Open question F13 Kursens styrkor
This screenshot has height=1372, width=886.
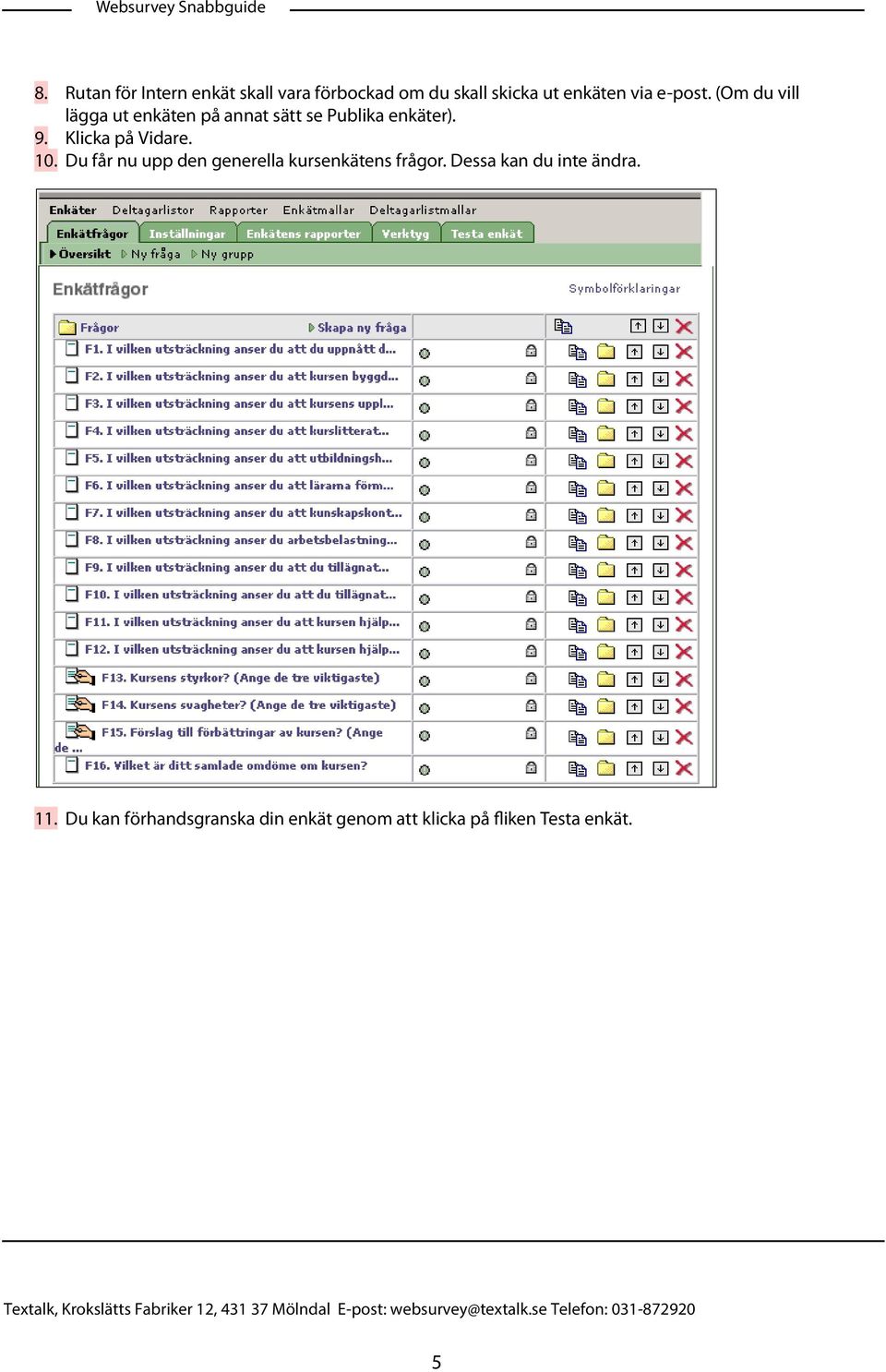point(240,678)
